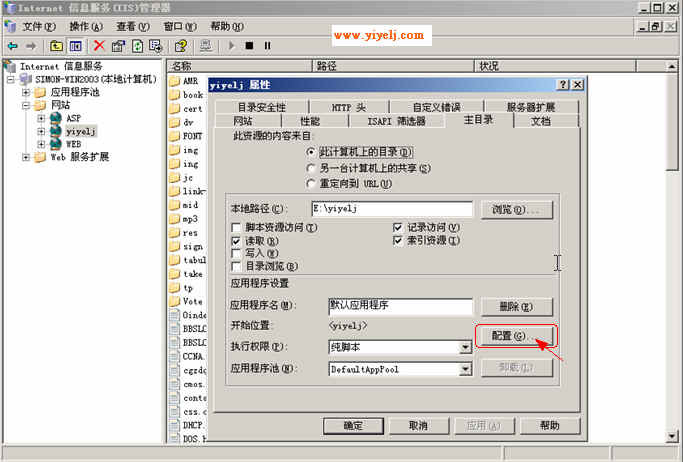
Task: Click the 浏览 browse button
Action: [x=516, y=210]
